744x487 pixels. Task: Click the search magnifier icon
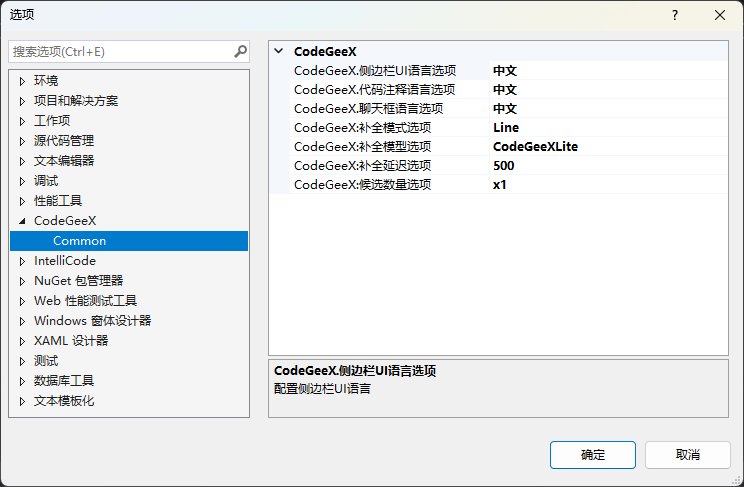241,51
